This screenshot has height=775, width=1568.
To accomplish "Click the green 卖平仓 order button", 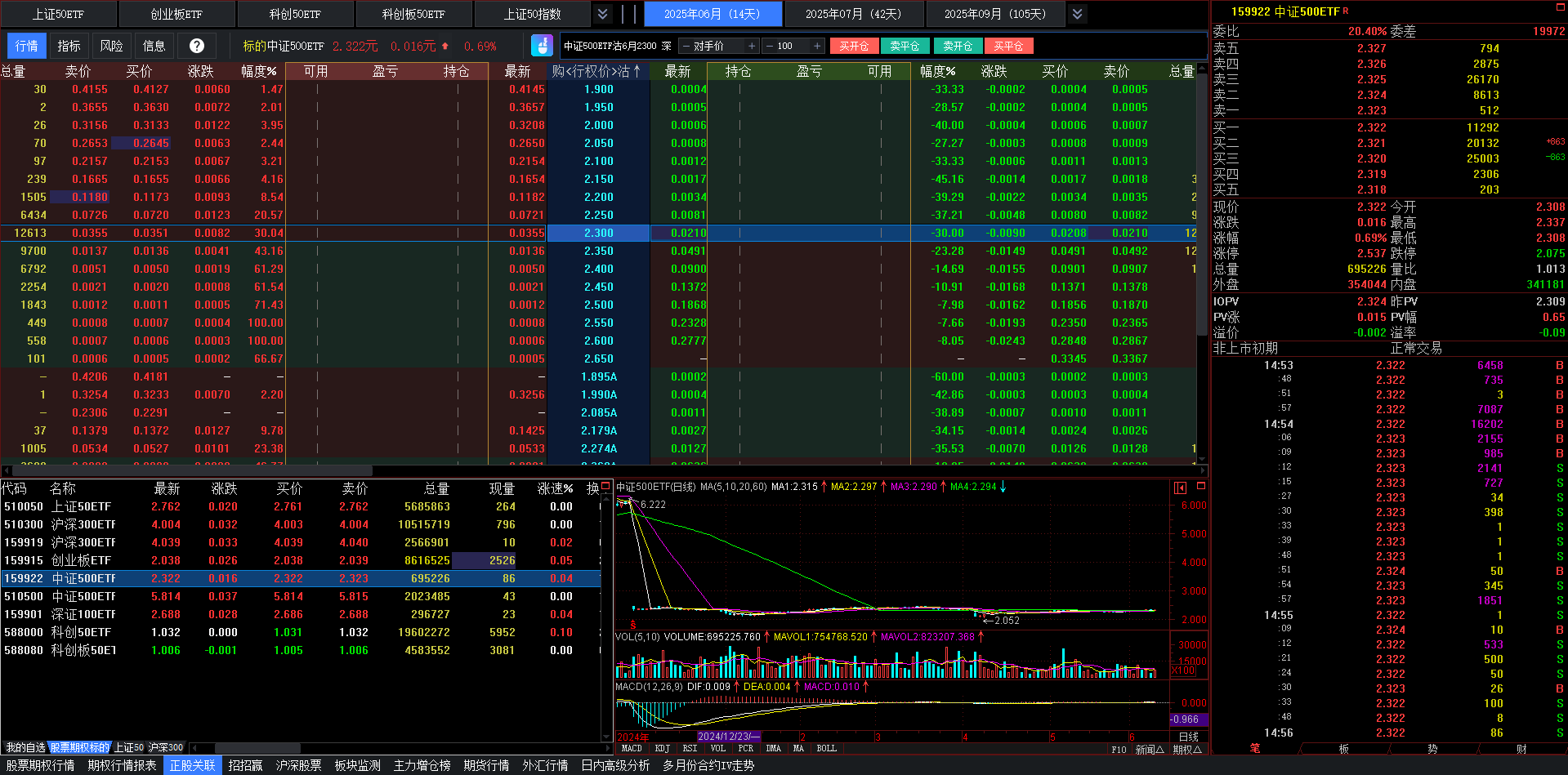I will click(x=905, y=47).
